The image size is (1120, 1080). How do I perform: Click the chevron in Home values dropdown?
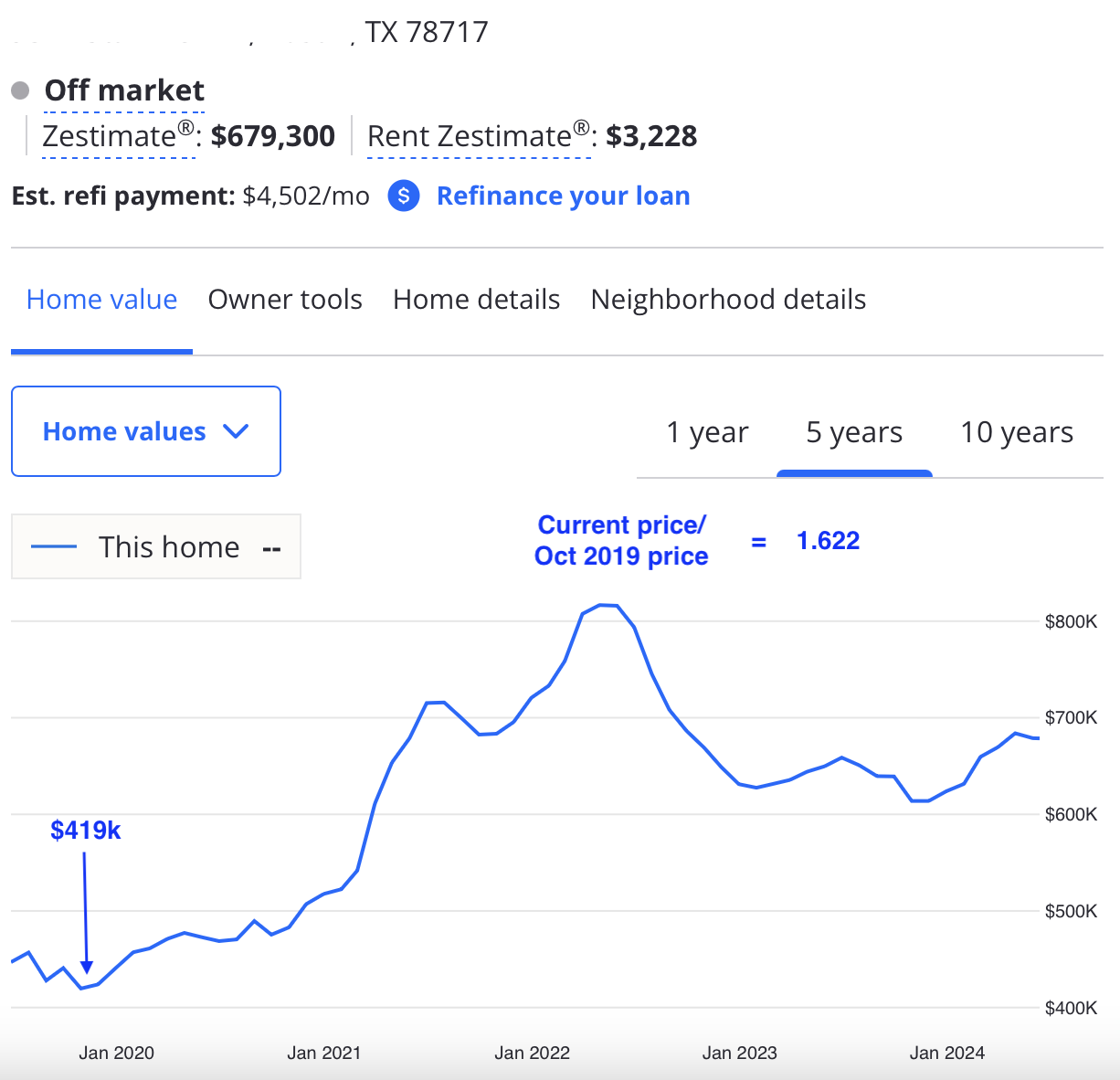point(236,431)
